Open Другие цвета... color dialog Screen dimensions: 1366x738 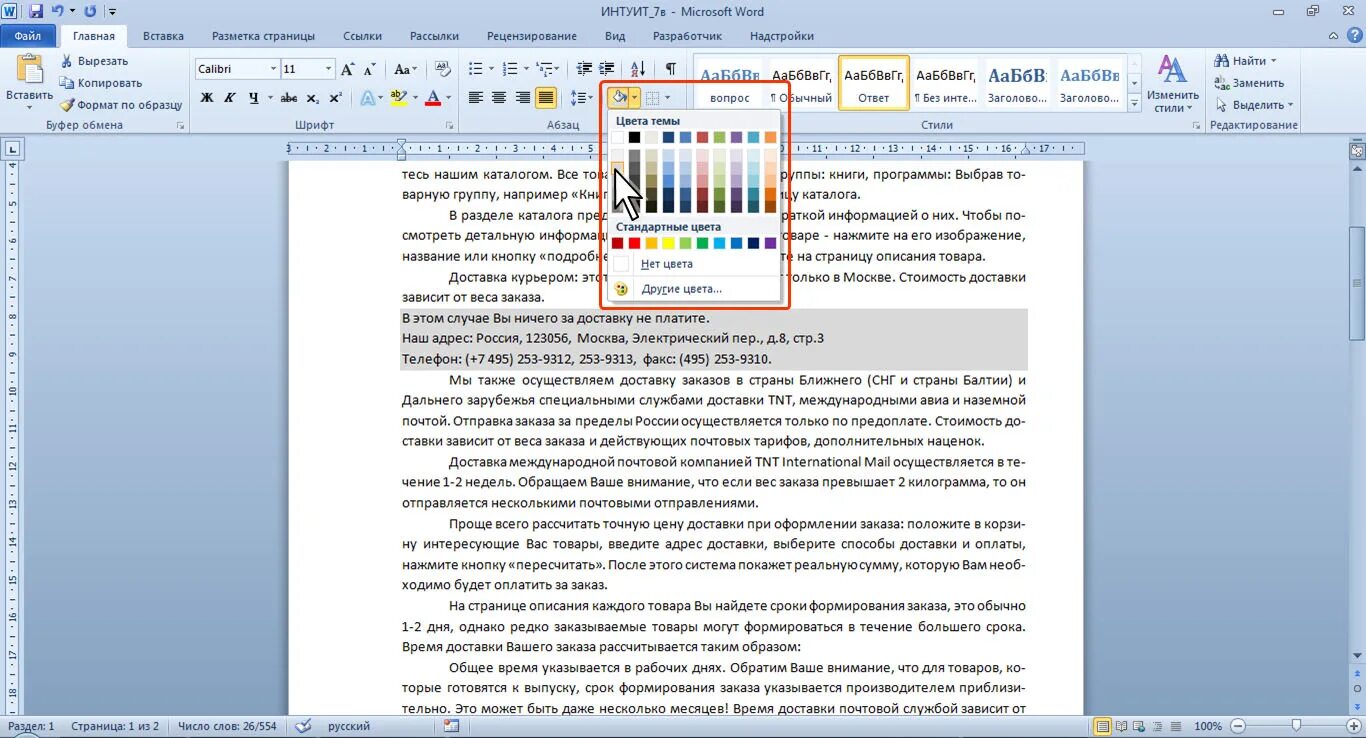[693, 289]
